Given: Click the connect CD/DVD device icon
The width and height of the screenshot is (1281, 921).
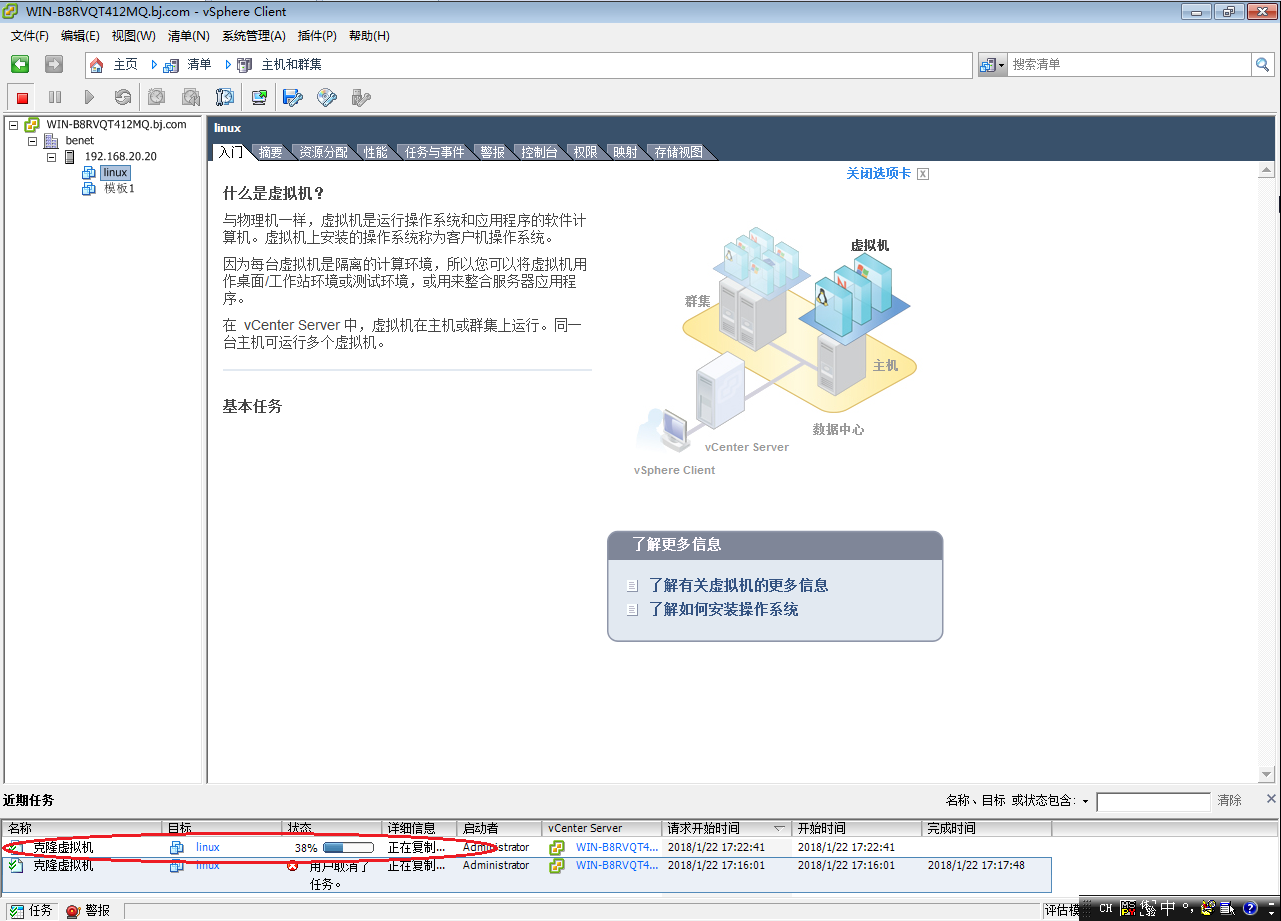Looking at the screenshot, I should point(327,97).
